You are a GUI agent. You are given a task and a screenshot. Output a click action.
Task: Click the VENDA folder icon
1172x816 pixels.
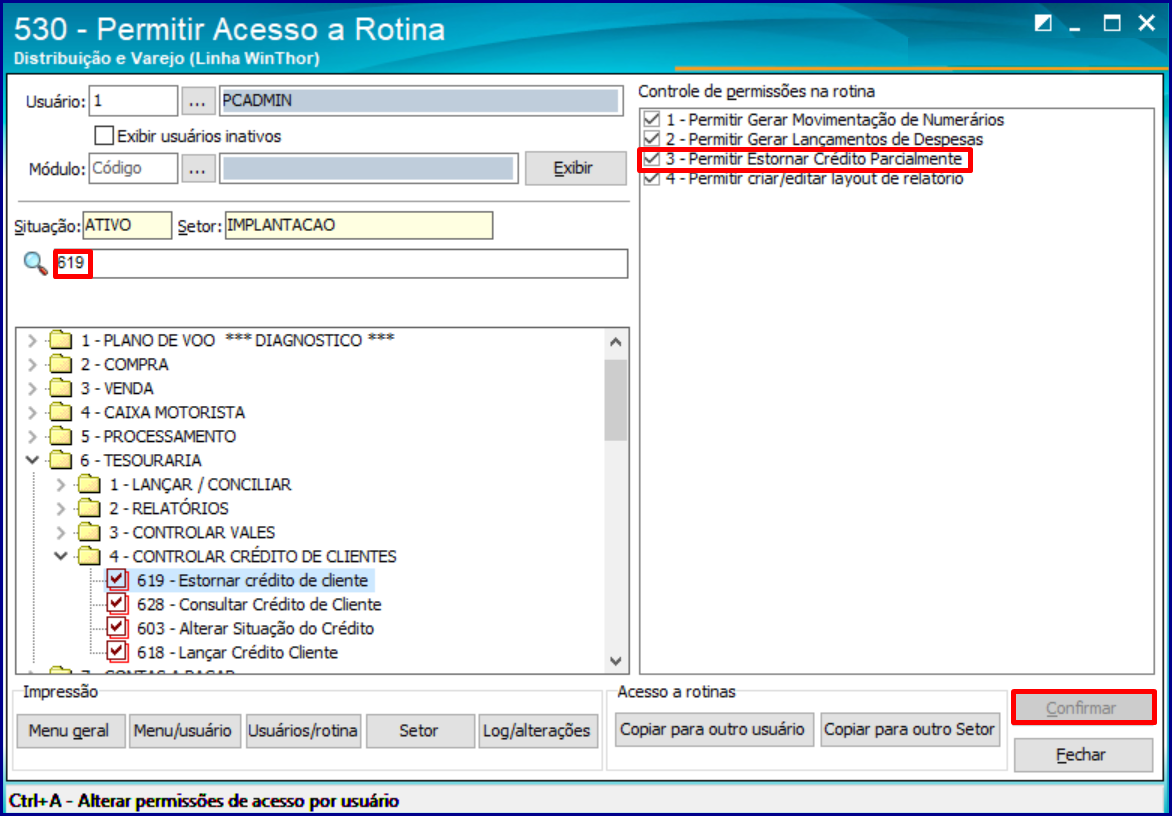(61, 389)
